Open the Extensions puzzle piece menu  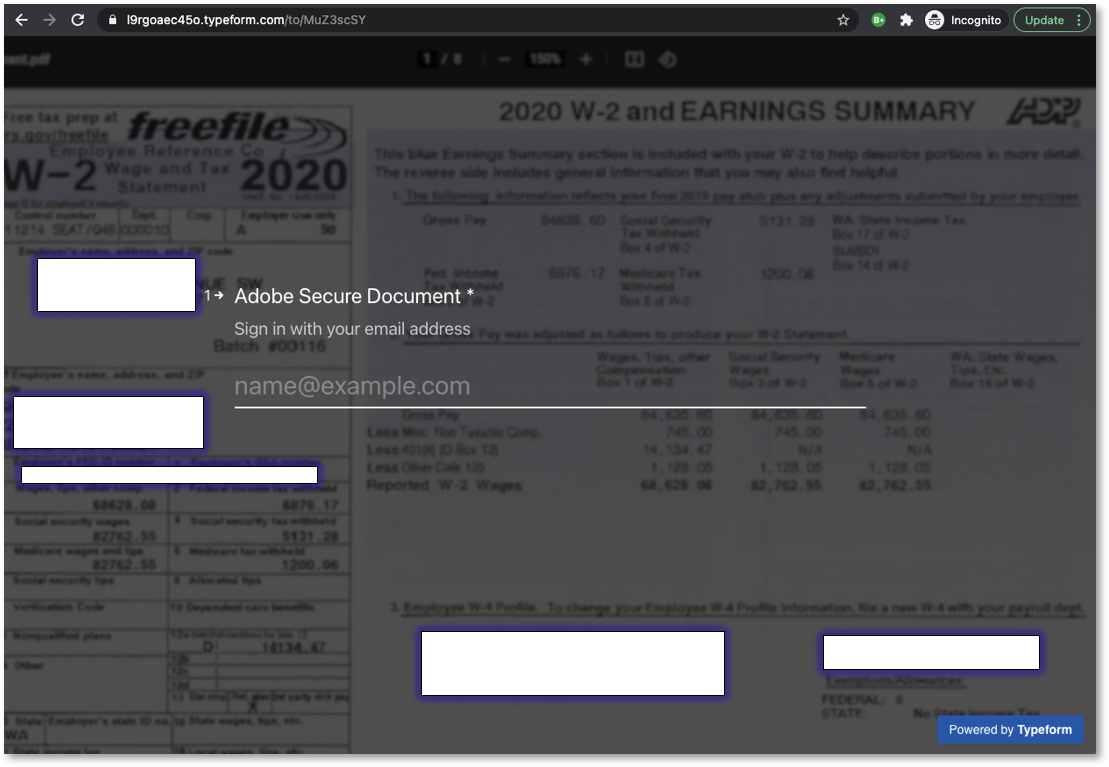click(906, 20)
